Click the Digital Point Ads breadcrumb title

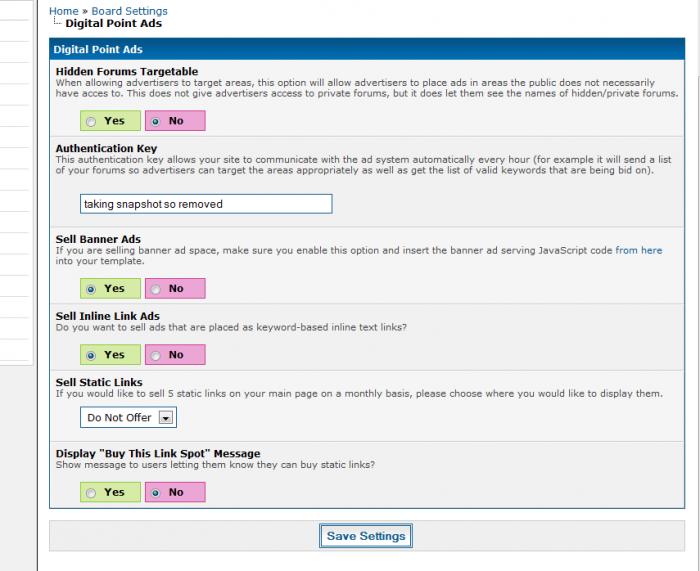click(113, 24)
